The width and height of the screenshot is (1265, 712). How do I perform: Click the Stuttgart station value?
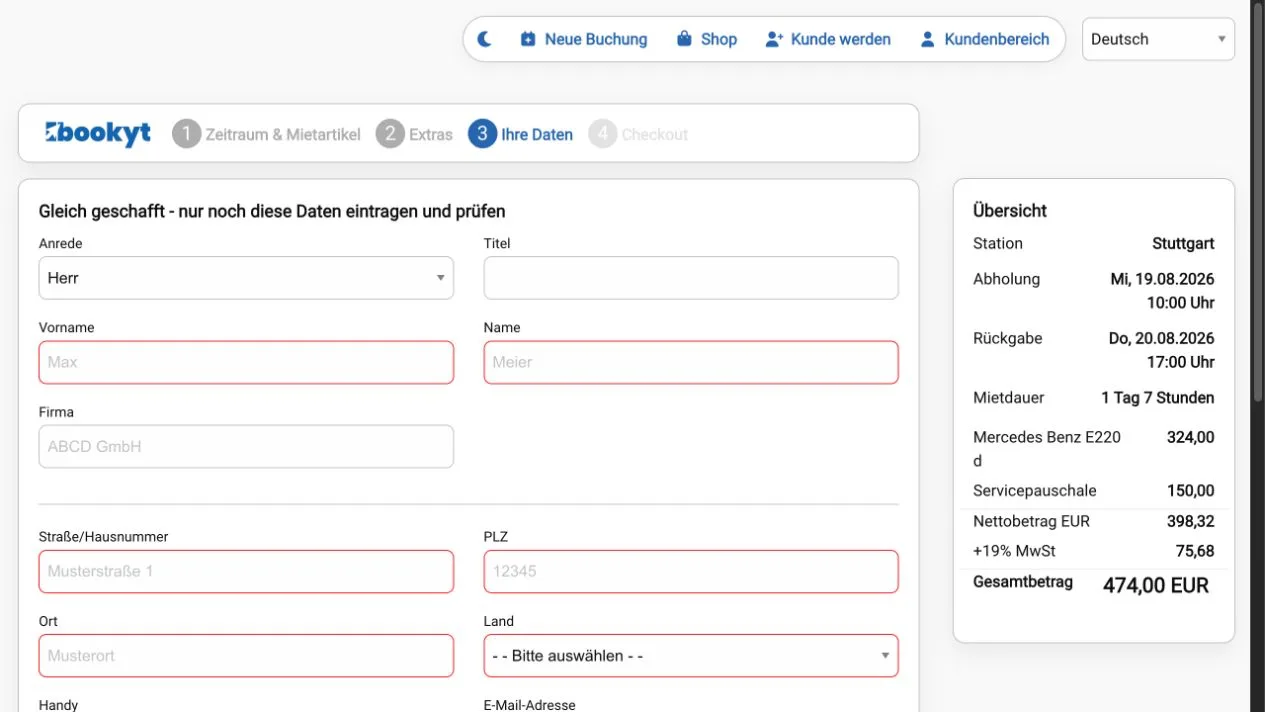pos(1183,243)
